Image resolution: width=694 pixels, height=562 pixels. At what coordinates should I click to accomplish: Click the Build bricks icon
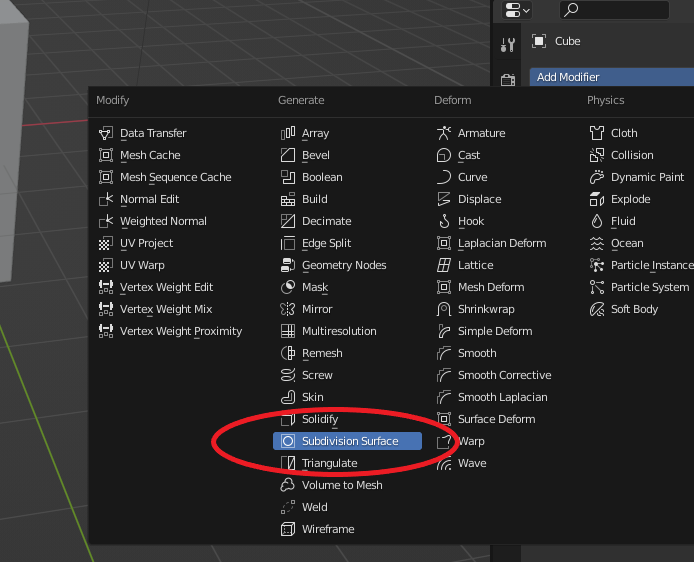click(288, 199)
